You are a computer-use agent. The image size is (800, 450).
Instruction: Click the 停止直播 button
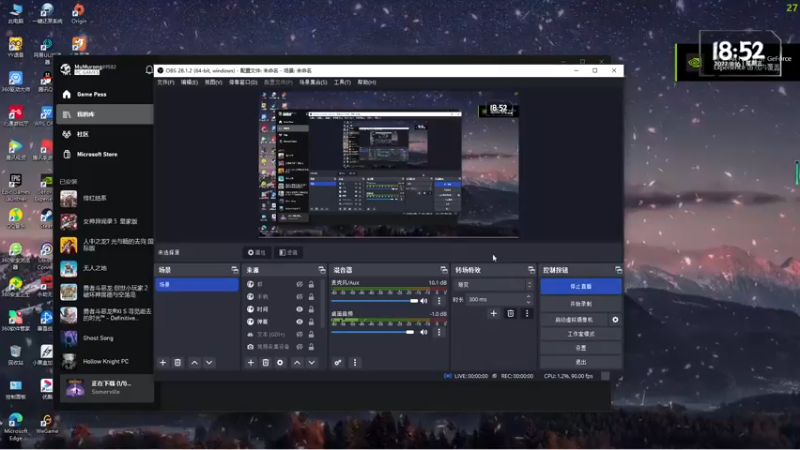[581, 287]
